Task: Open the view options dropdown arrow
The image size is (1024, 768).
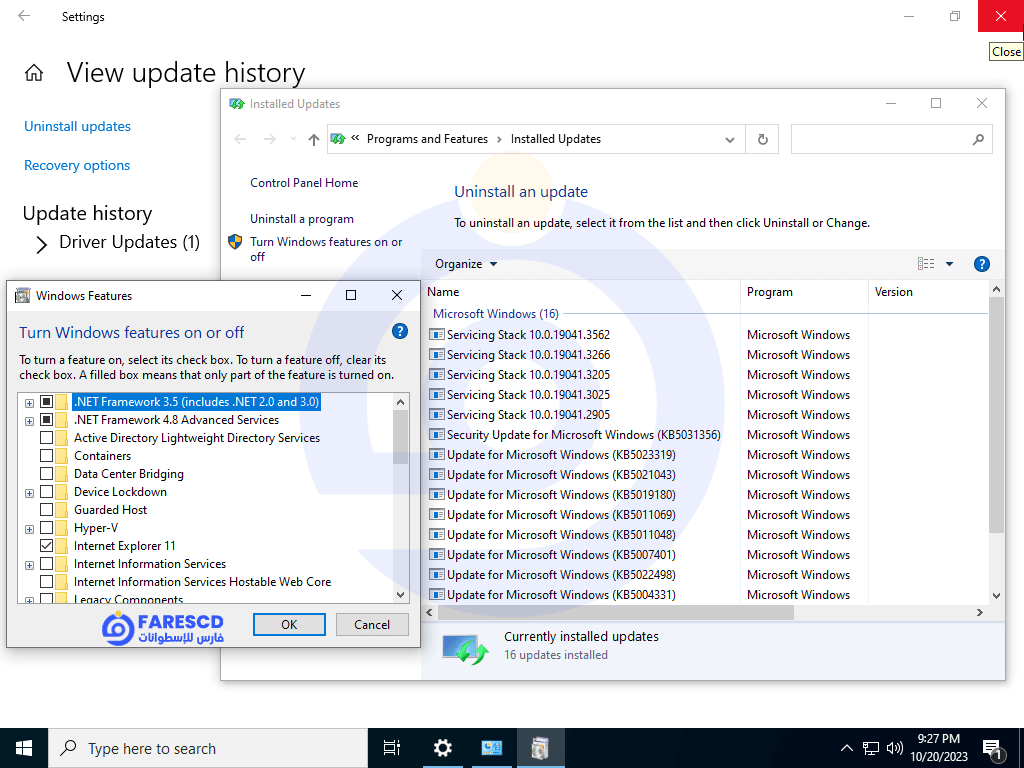Action: pyautogui.click(x=949, y=264)
